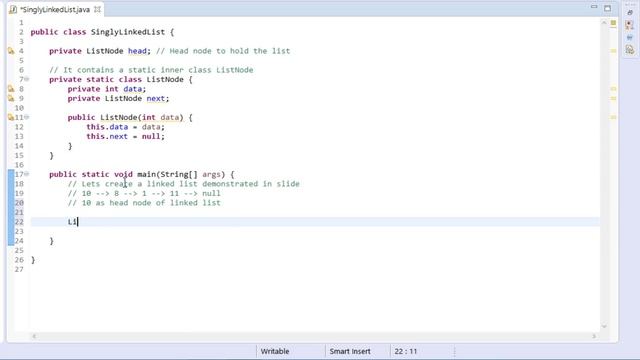Minimize the editor area
640x360 pixels.
tap(594, 7)
